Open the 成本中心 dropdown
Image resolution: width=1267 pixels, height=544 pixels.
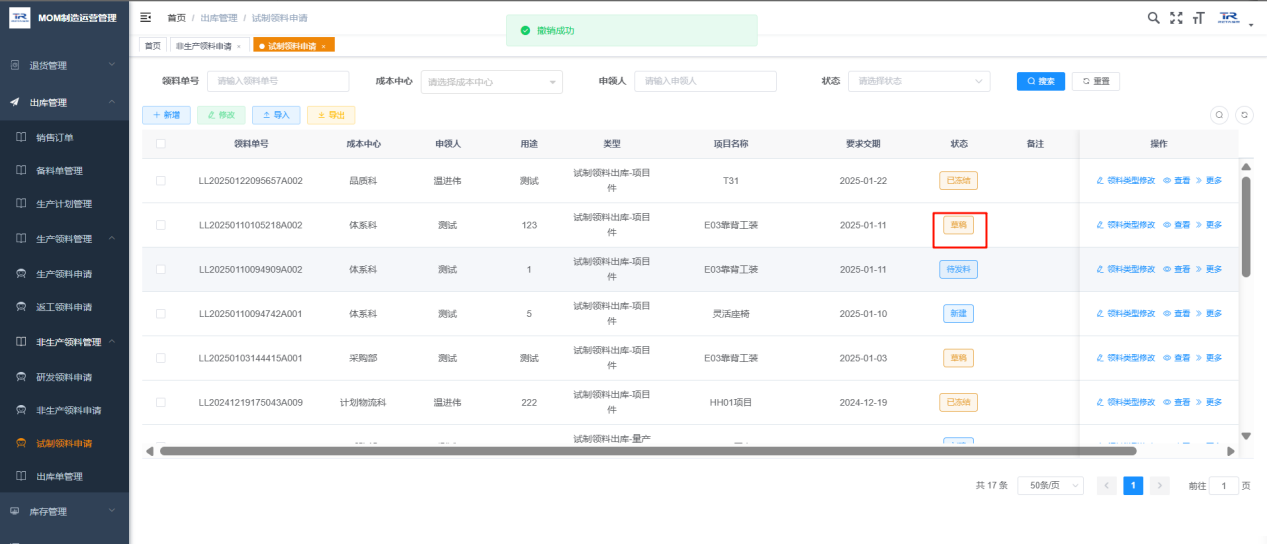pyautogui.click(x=491, y=82)
